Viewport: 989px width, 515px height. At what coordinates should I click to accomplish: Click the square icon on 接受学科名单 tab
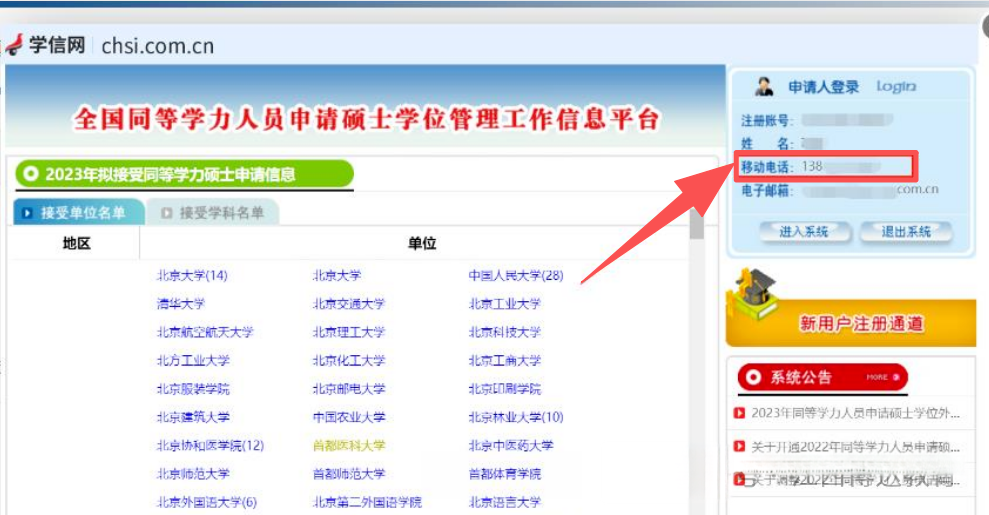pyautogui.click(x=167, y=213)
